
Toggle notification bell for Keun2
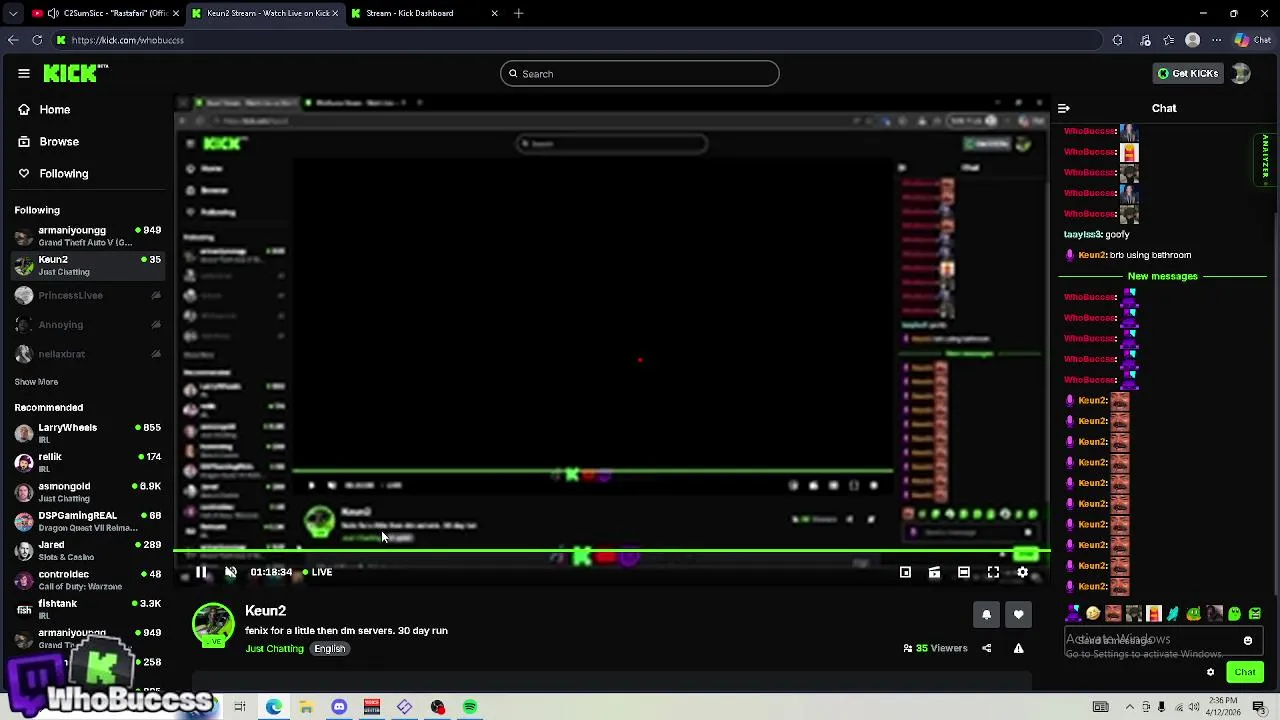coord(986,614)
